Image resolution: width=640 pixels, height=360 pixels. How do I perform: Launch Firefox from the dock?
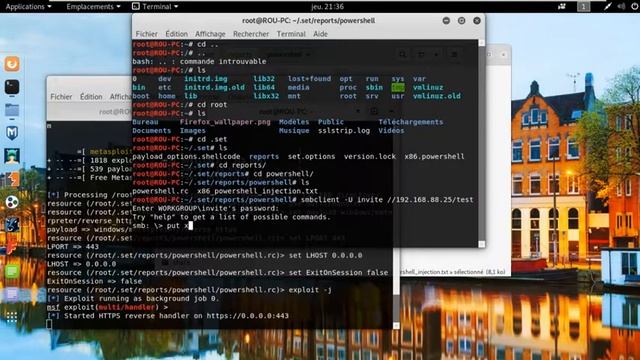(x=12, y=64)
